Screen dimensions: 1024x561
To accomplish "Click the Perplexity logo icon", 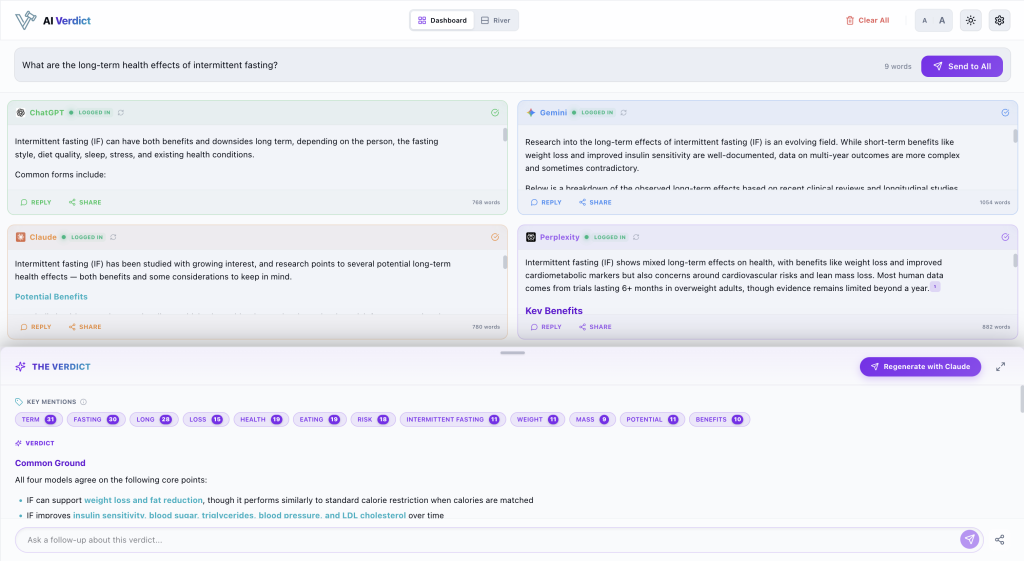I will point(531,237).
